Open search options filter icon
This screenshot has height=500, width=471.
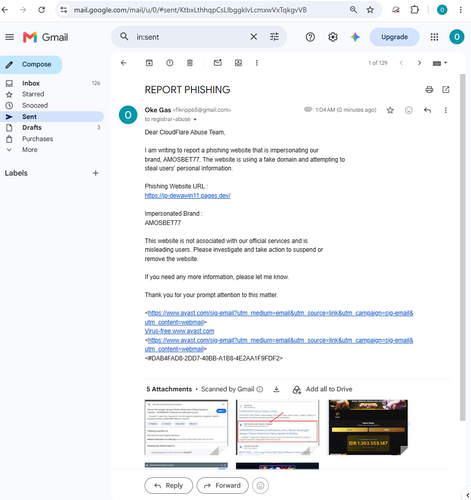click(274, 37)
